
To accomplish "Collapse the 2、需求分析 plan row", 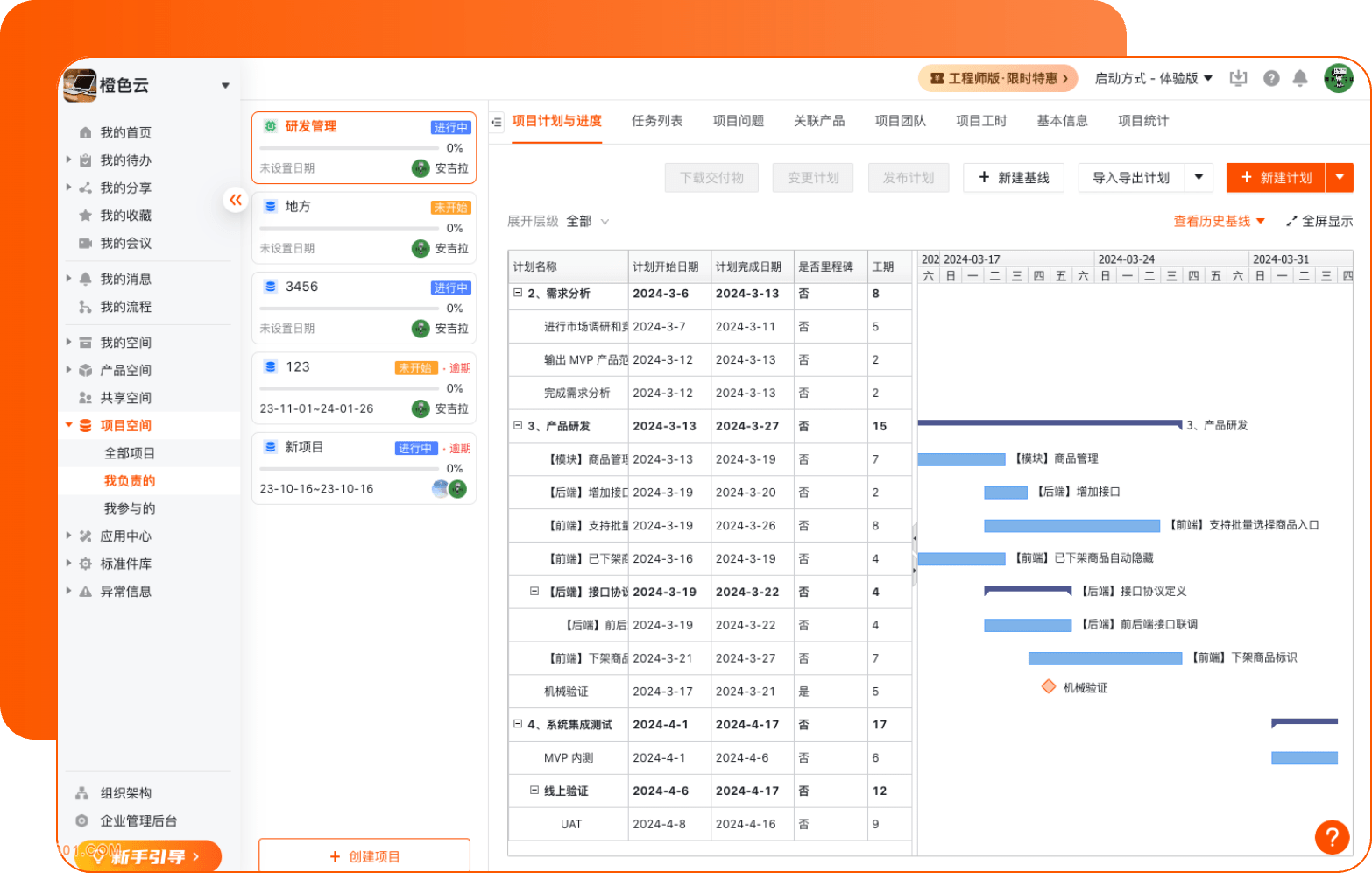I will [x=518, y=294].
